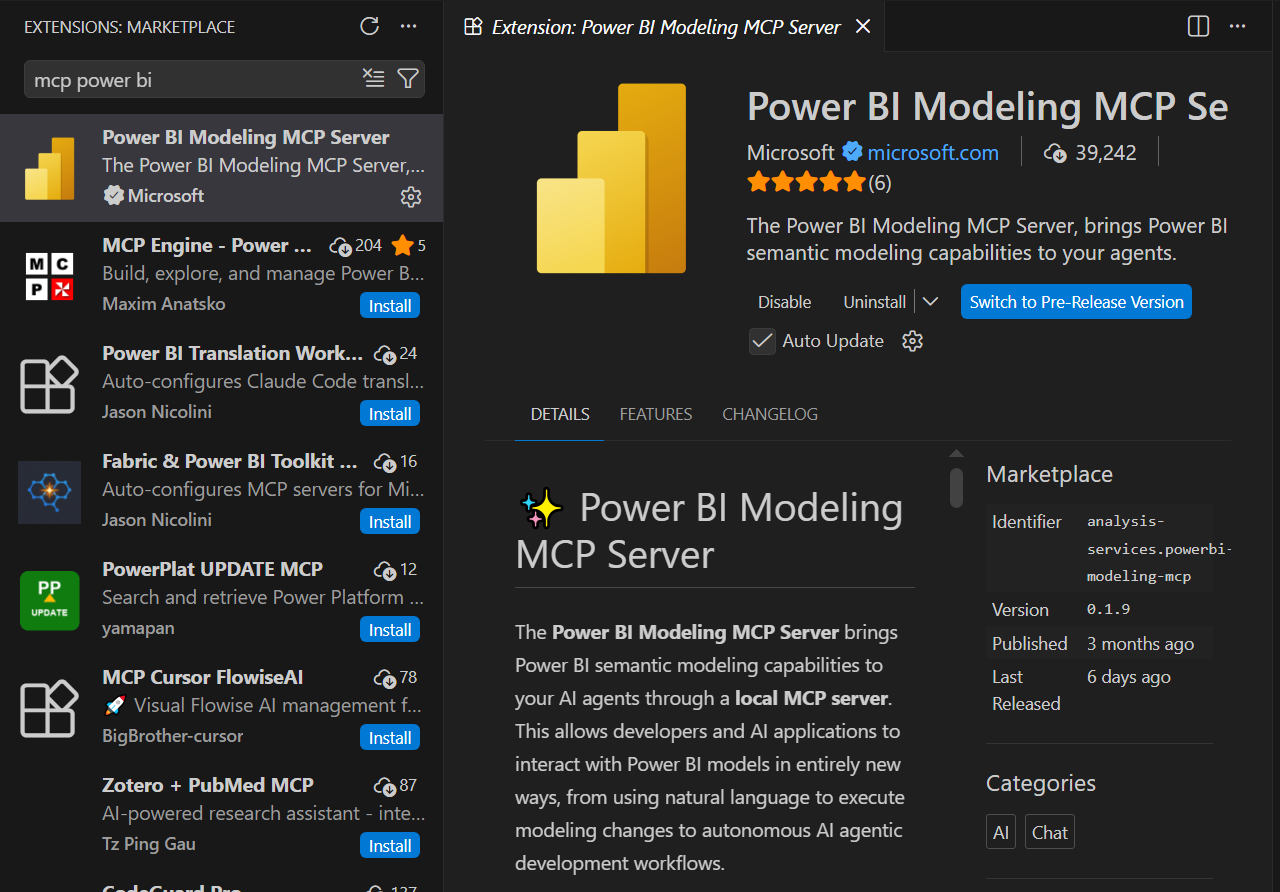Click the version number 0.1.9
The width and height of the screenshot is (1280, 892).
coord(1109,609)
